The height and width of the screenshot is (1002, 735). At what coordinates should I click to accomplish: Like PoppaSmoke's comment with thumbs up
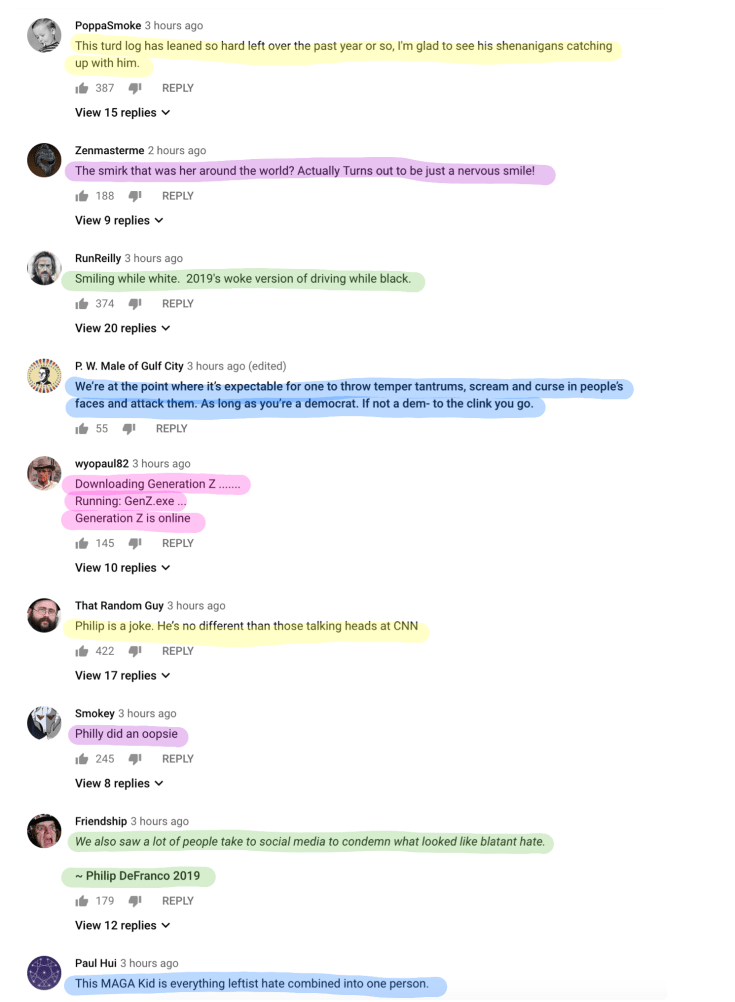82,88
